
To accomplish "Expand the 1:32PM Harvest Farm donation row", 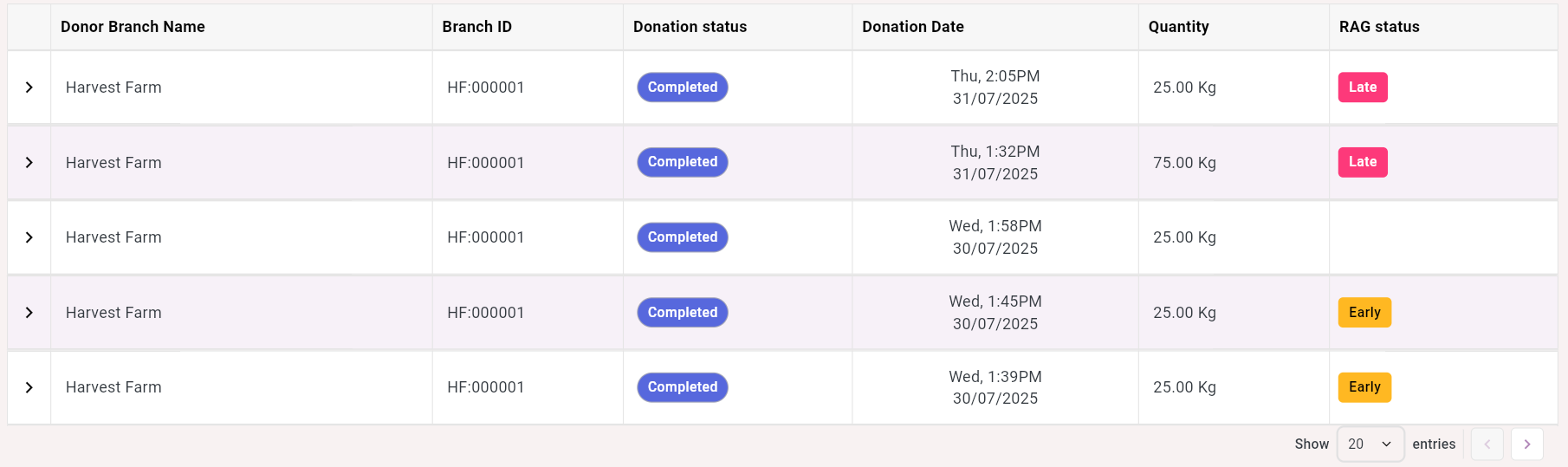I will click(29, 163).
